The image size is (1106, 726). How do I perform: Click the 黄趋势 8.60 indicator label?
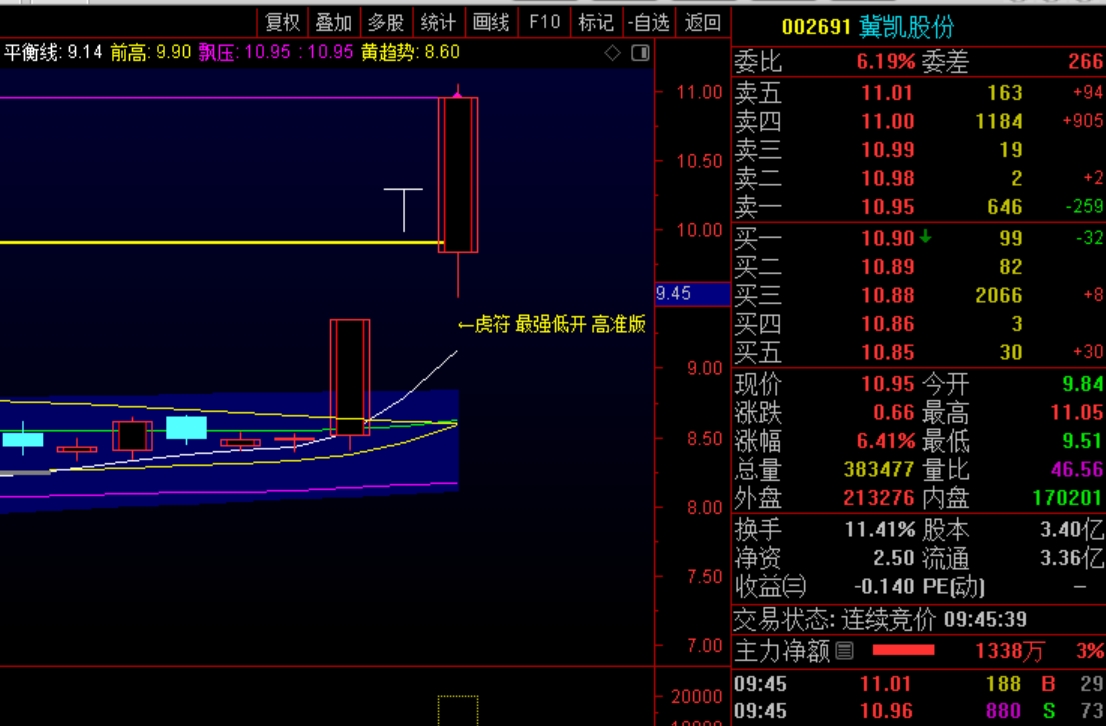tap(410, 52)
